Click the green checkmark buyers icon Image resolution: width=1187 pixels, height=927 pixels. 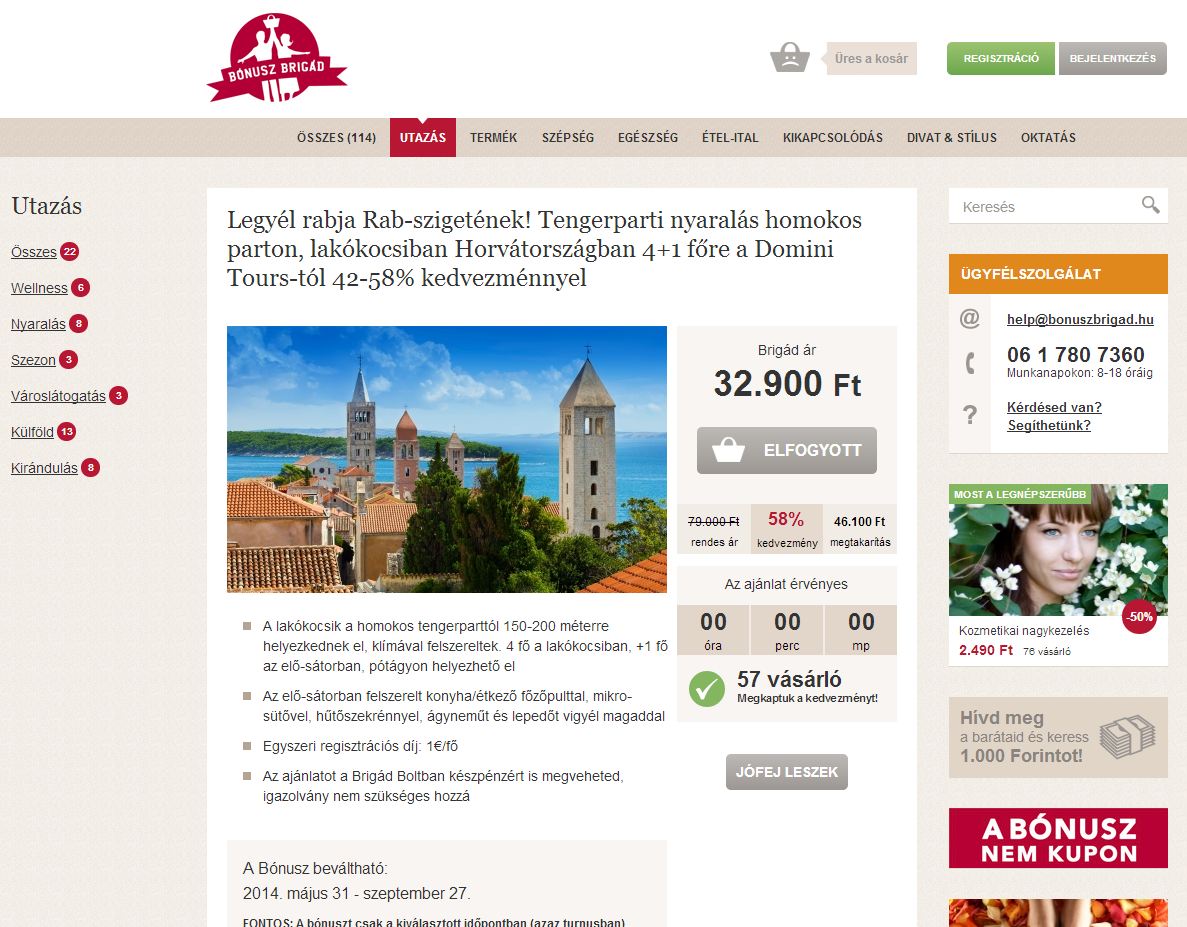tap(706, 689)
